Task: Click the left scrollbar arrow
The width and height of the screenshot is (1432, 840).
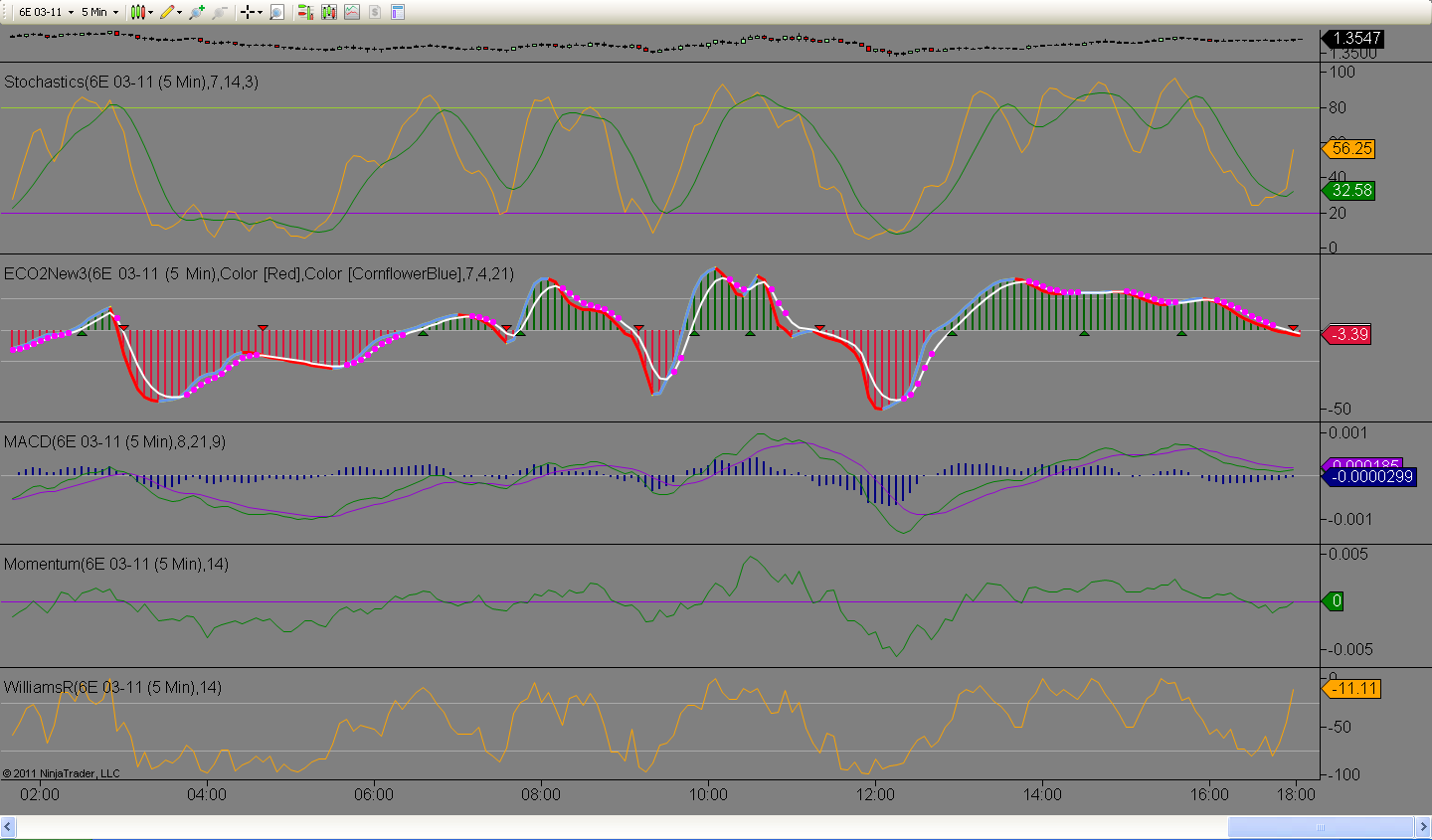Action: click(x=8, y=826)
